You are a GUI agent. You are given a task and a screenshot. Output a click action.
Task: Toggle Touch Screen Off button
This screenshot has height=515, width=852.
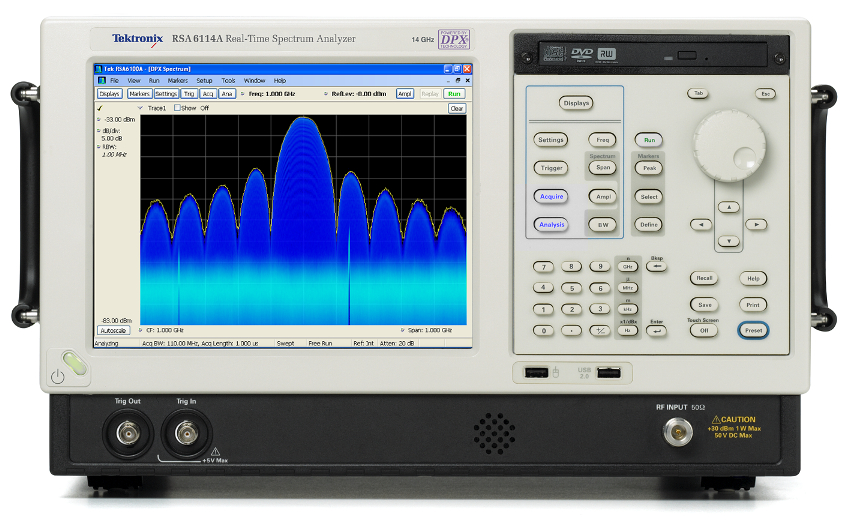click(704, 330)
